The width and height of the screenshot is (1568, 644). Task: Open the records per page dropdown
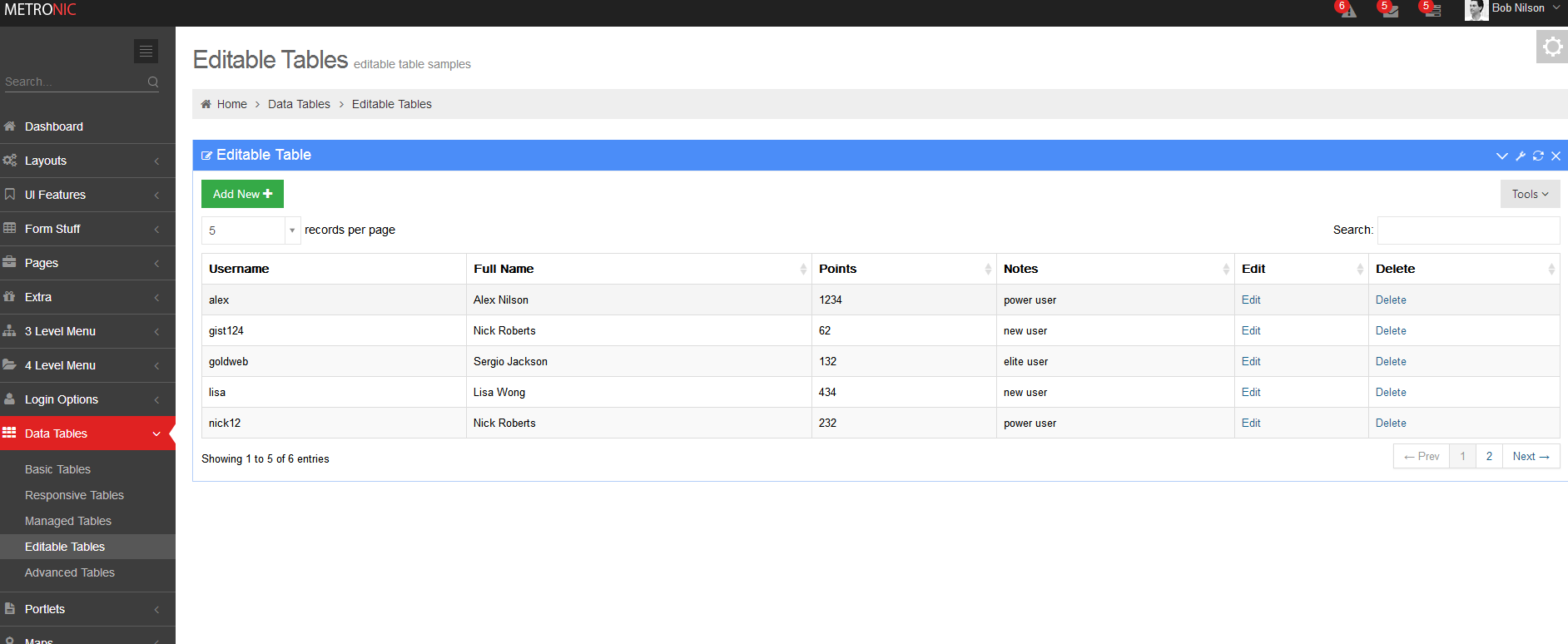(251, 230)
